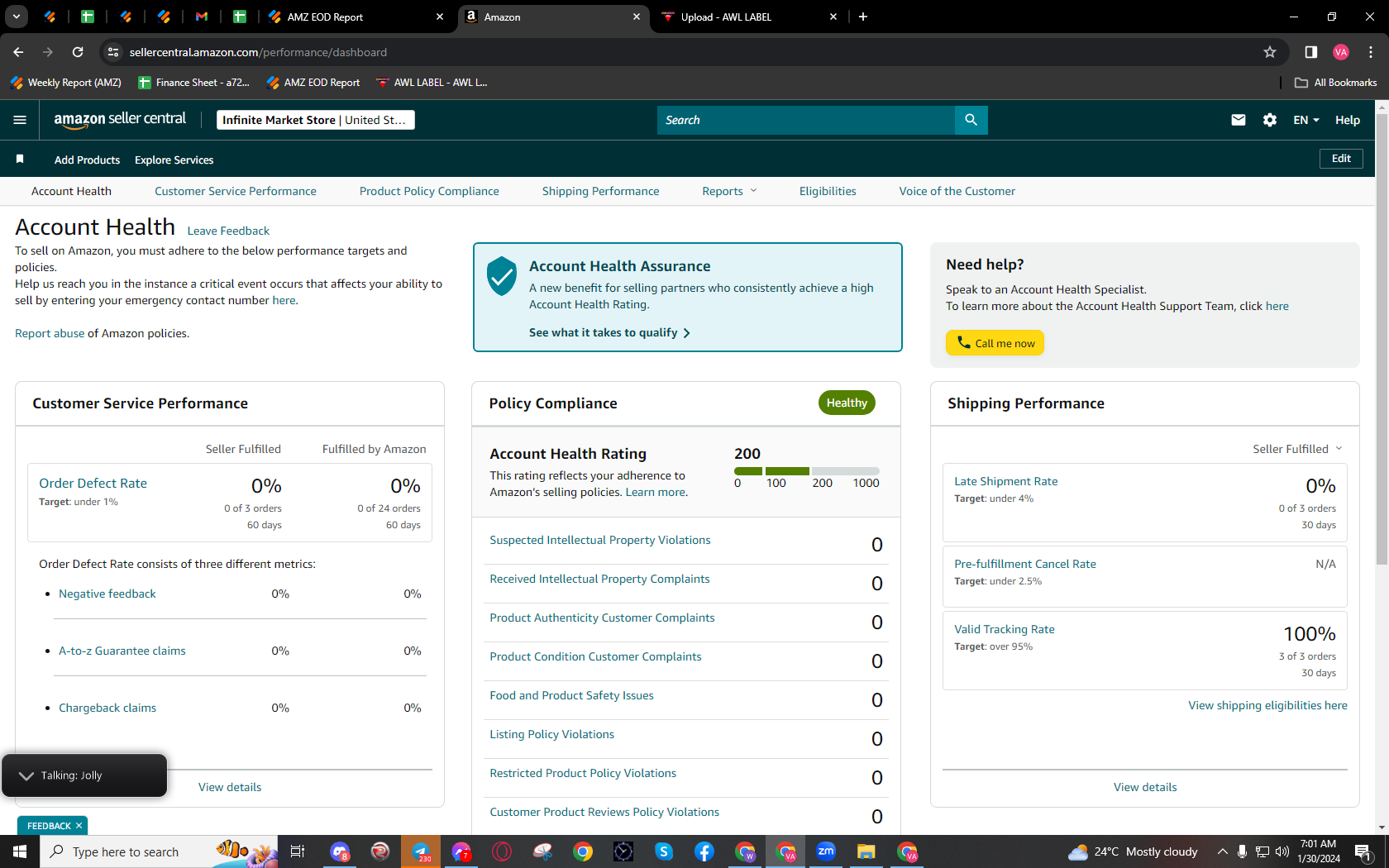Open Facebook from the taskbar
The width and height of the screenshot is (1389, 868).
704,851
